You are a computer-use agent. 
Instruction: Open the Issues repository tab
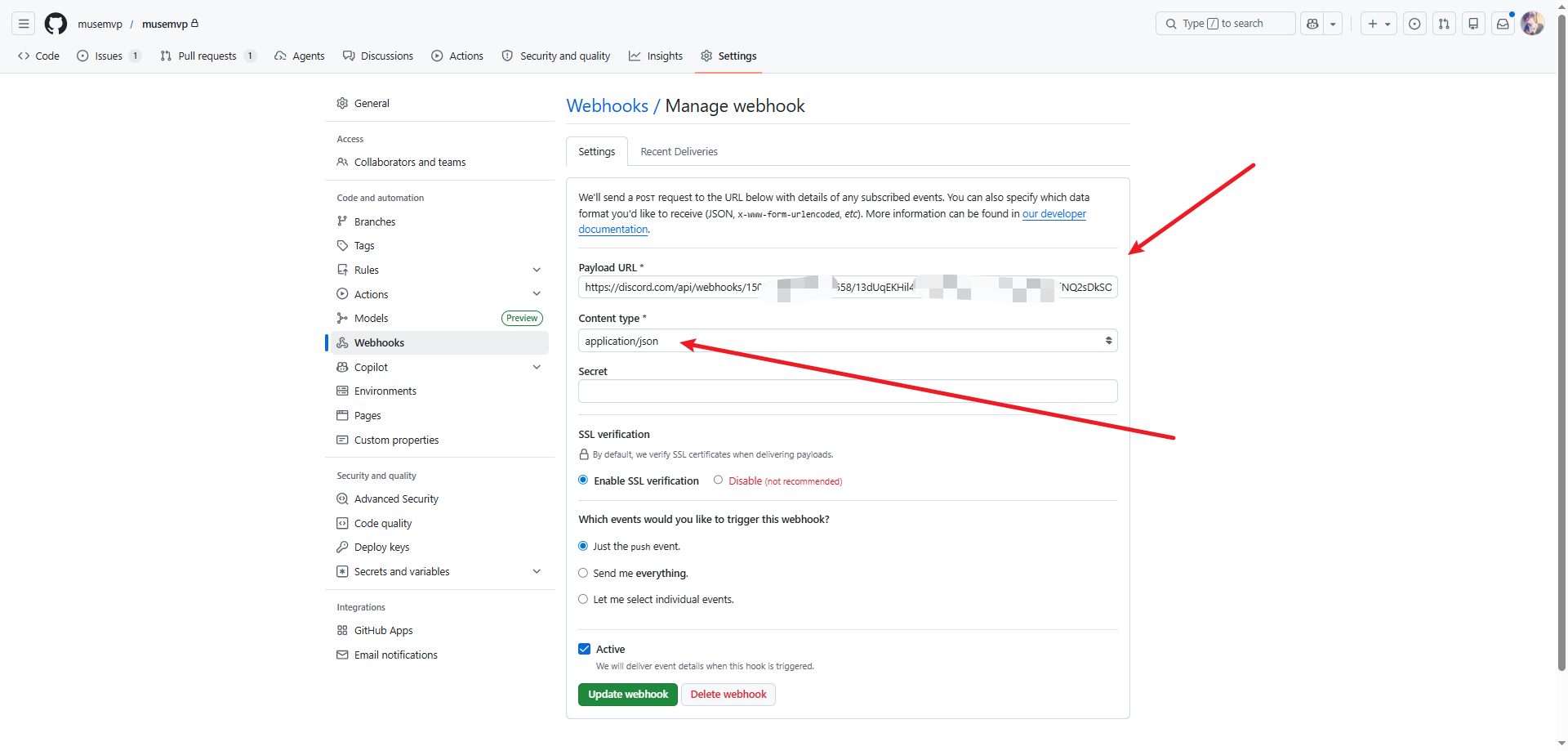pos(109,56)
